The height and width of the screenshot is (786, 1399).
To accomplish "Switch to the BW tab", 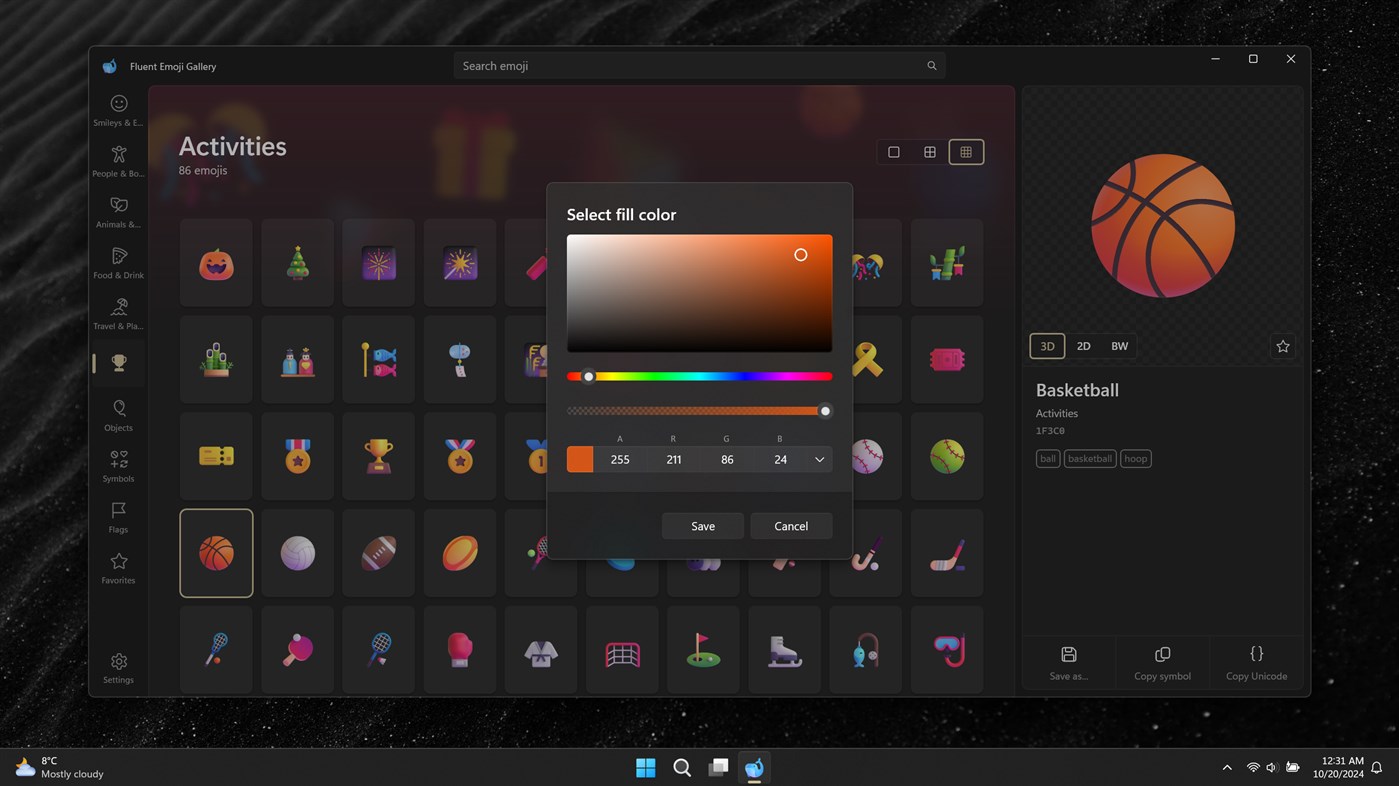I will (1119, 345).
